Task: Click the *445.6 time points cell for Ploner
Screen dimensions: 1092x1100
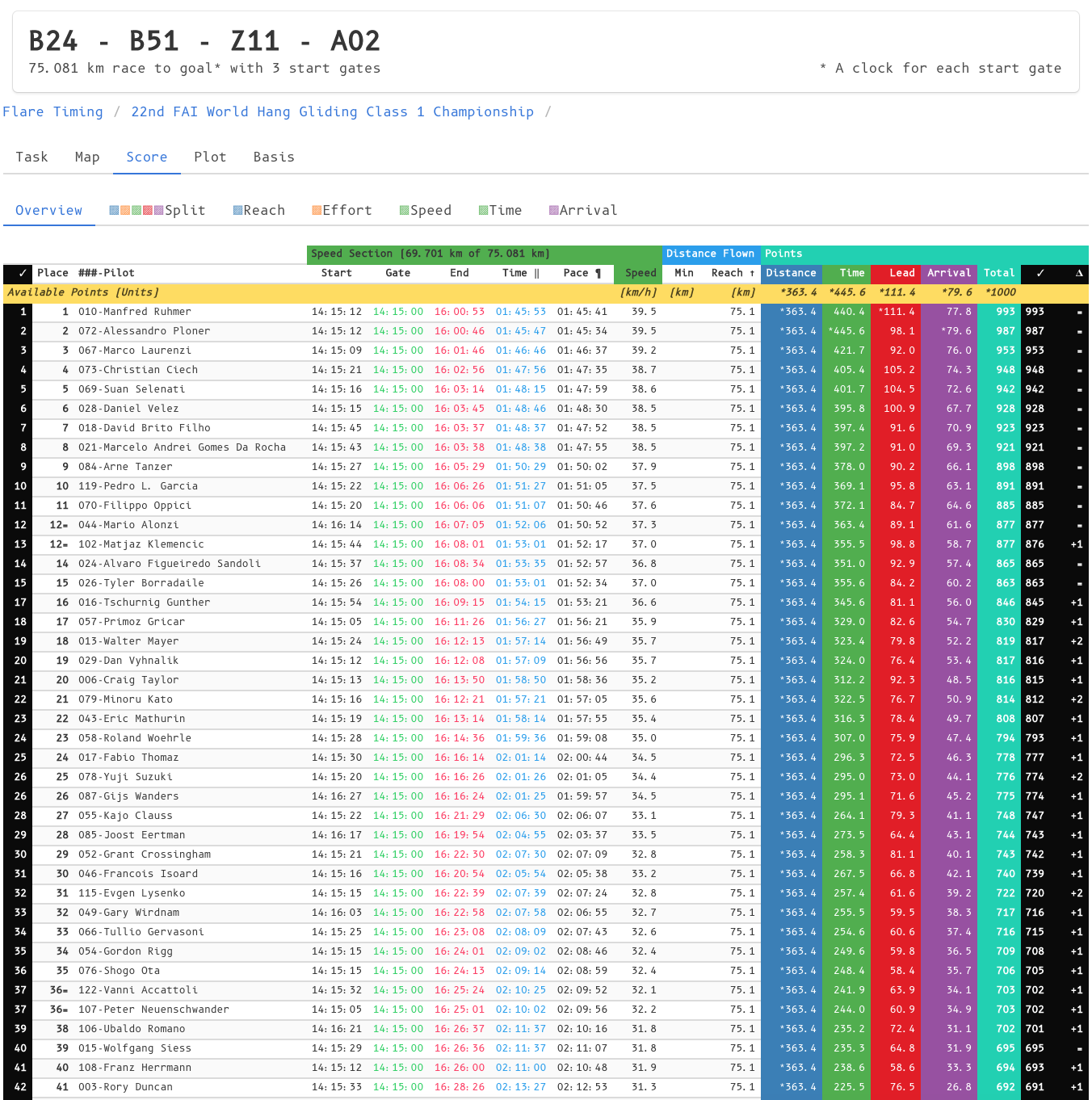Action: pos(846,331)
